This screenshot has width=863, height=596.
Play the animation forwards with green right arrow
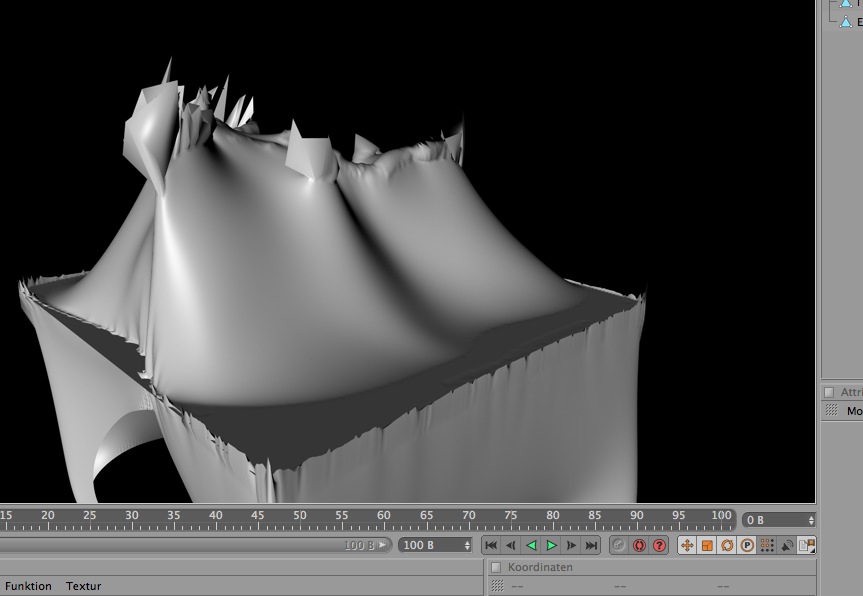(551, 545)
